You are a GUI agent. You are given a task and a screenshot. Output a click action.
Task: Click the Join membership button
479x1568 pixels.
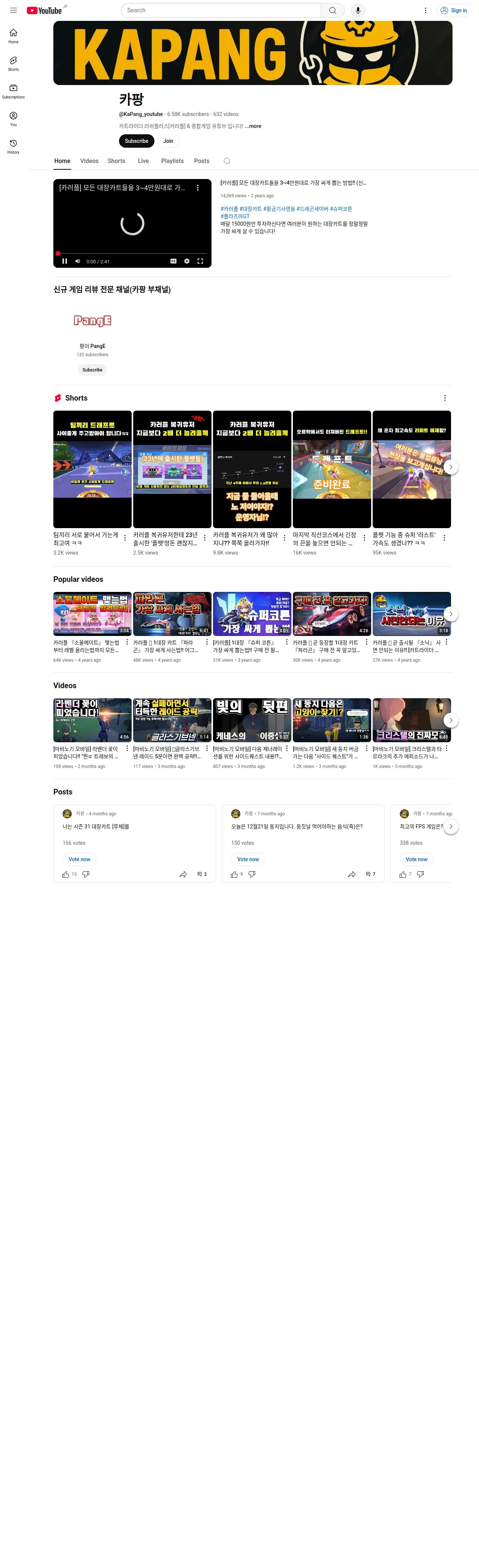[x=168, y=141]
